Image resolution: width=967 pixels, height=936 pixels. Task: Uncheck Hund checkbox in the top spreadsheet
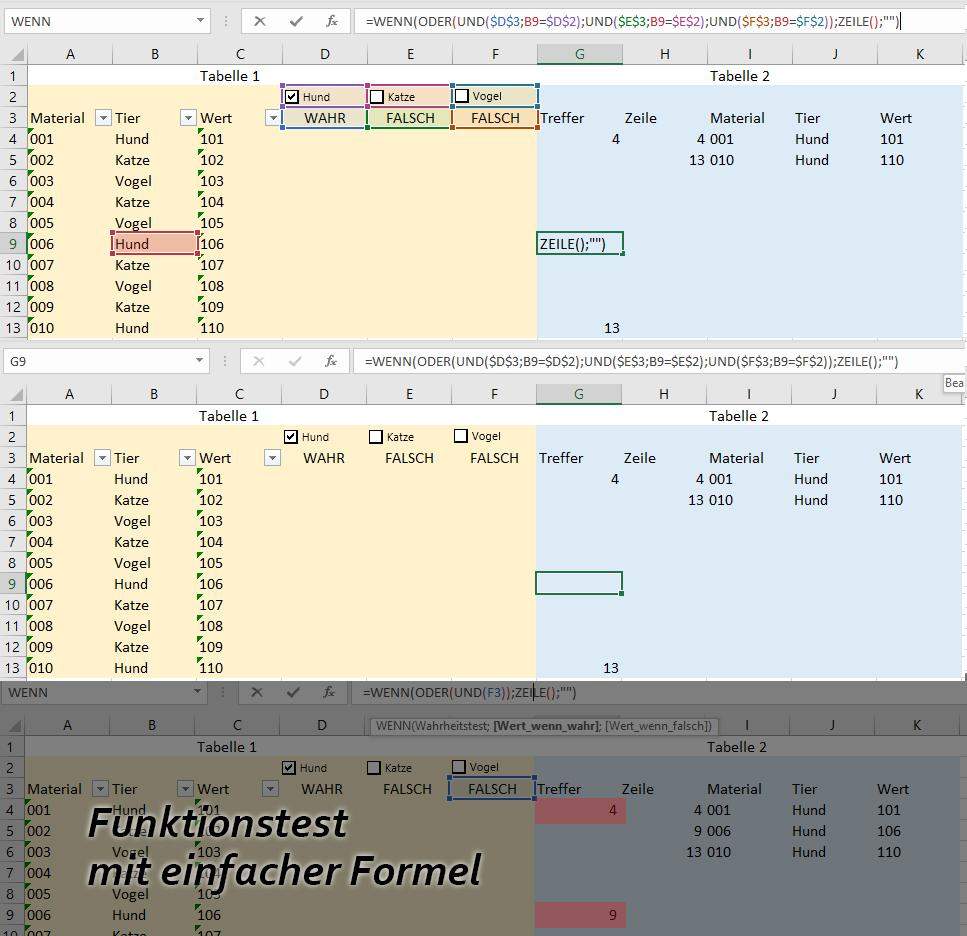pos(292,97)
